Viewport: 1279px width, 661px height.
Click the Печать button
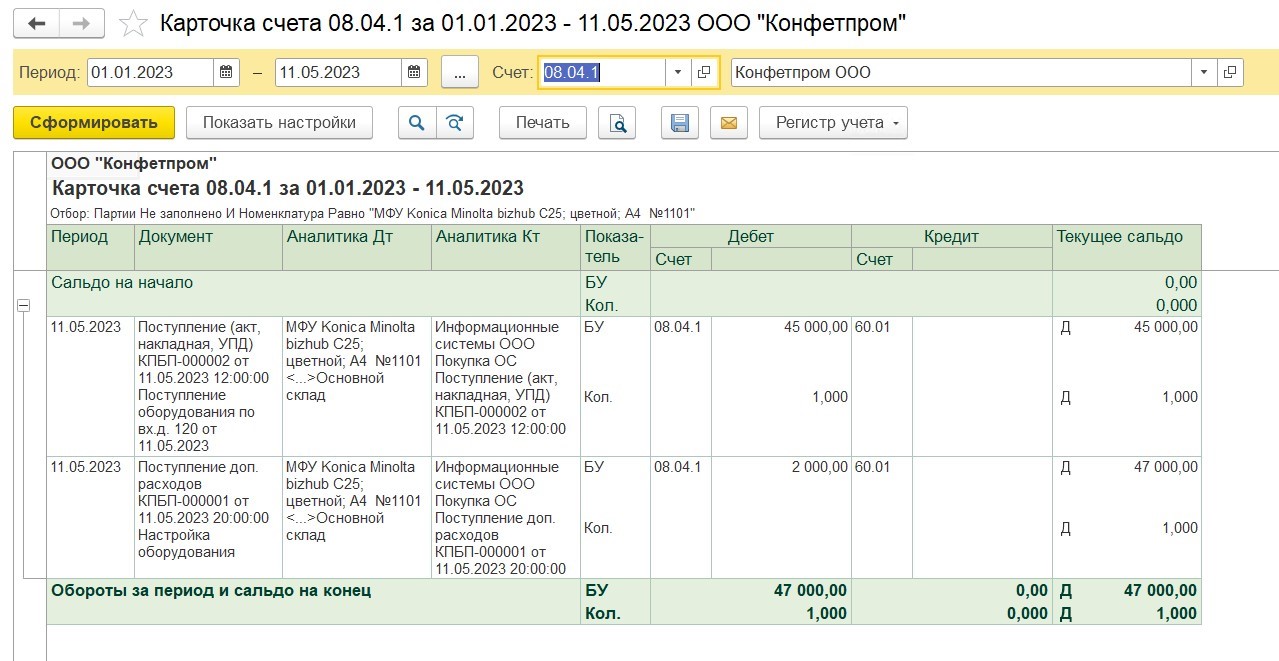pyautogui.click(x=542, y=123)
